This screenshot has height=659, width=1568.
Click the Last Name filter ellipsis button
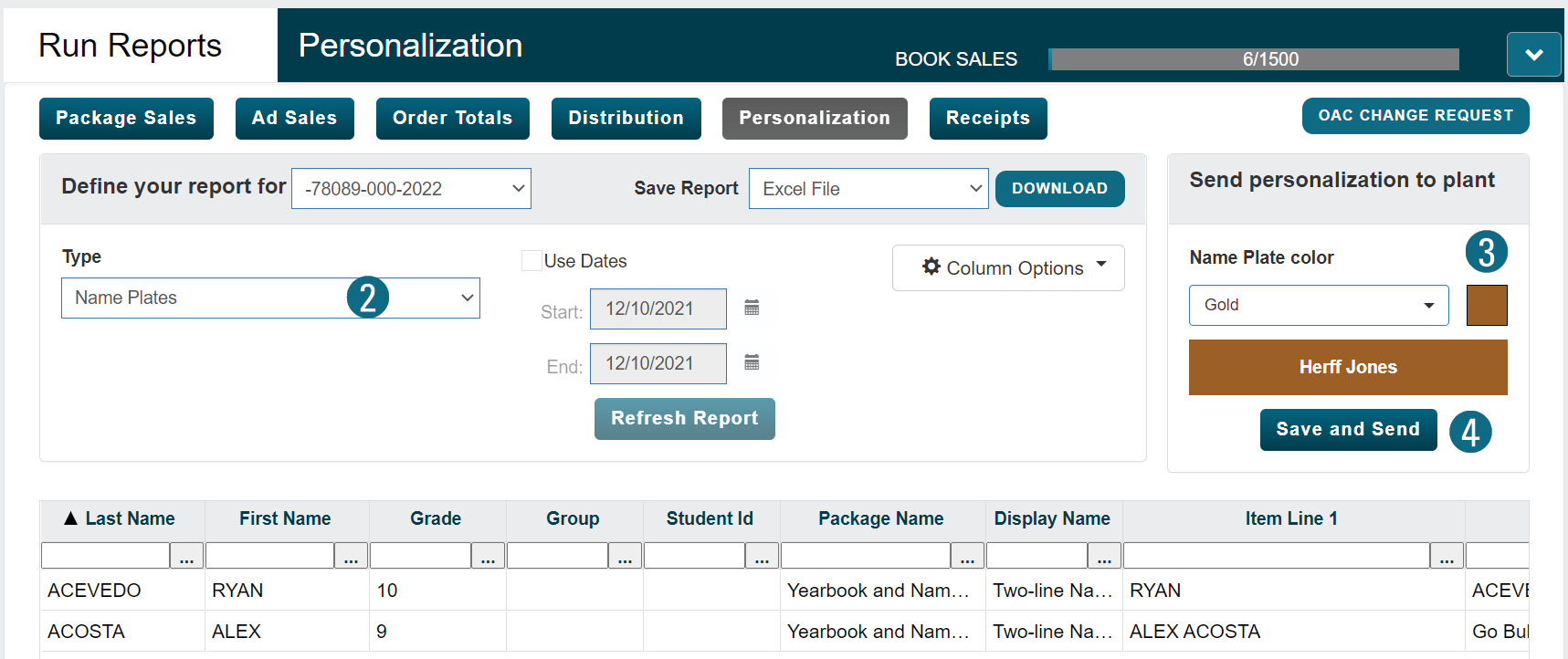click(187, 556)
